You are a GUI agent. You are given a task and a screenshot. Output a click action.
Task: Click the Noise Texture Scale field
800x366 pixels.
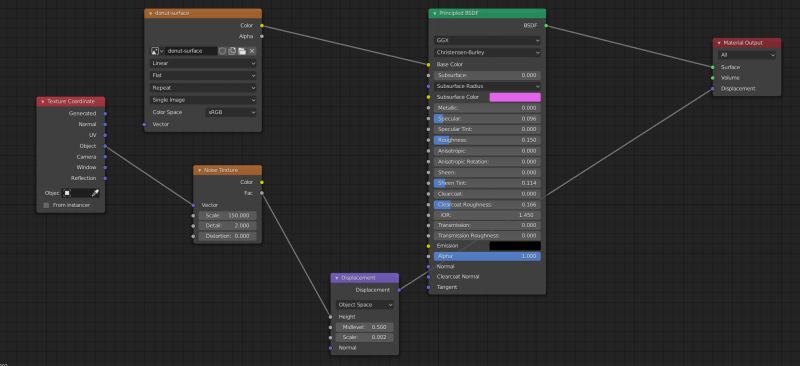coord(228,215)
